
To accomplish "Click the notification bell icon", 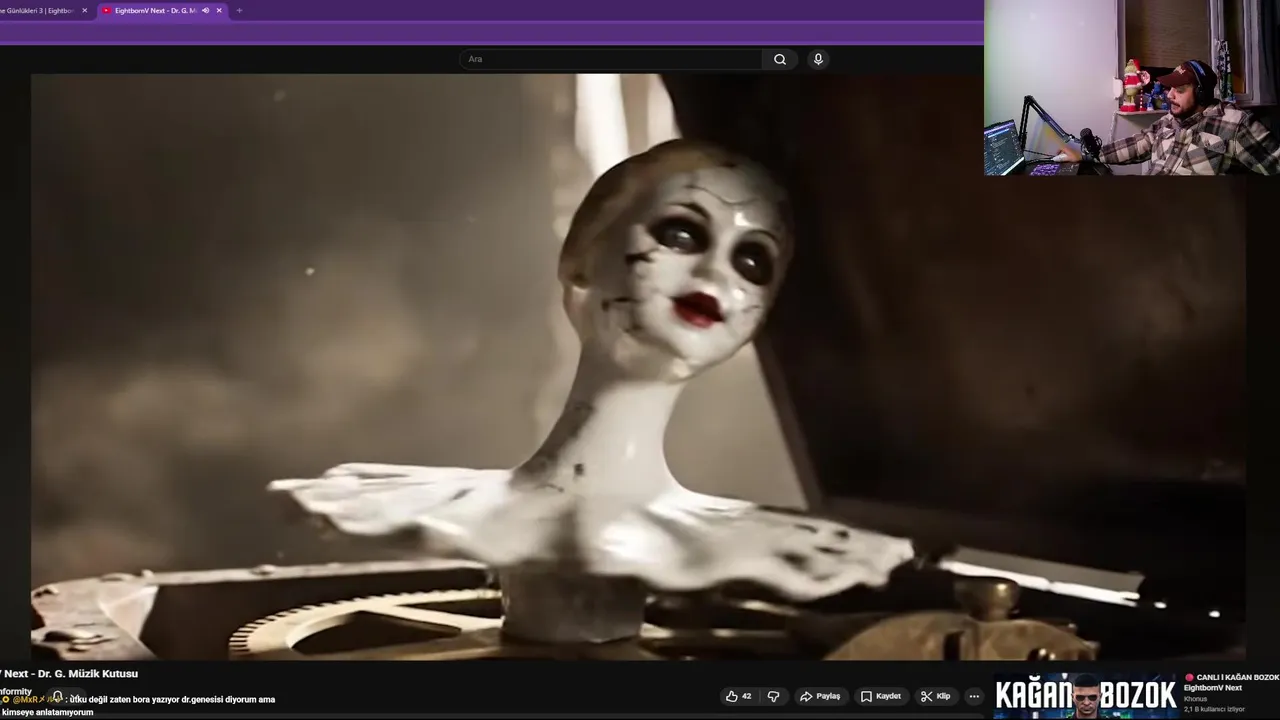I will (57, 697).
